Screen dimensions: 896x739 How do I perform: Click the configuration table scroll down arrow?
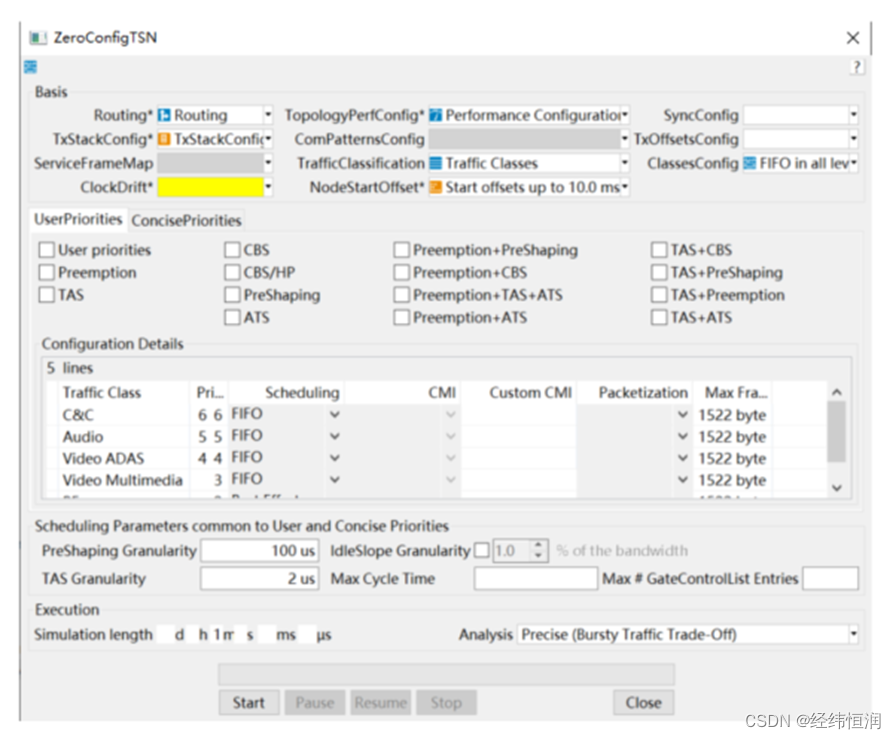[x=837, y=488]
